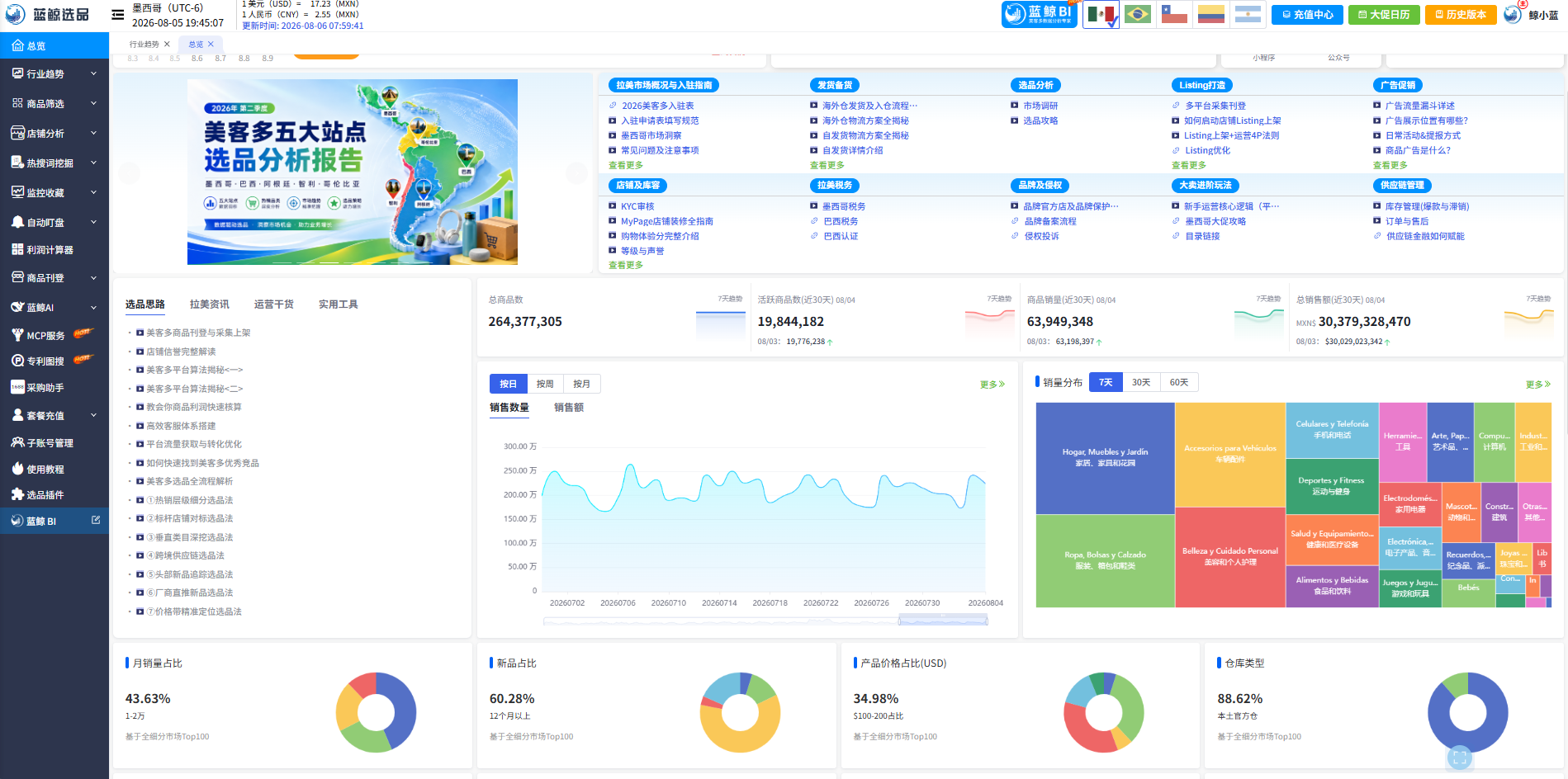Viewport: 1568px width, 779px height.
Task: Switch to the Argentina flag site
Action: (x=1248, y=14)
